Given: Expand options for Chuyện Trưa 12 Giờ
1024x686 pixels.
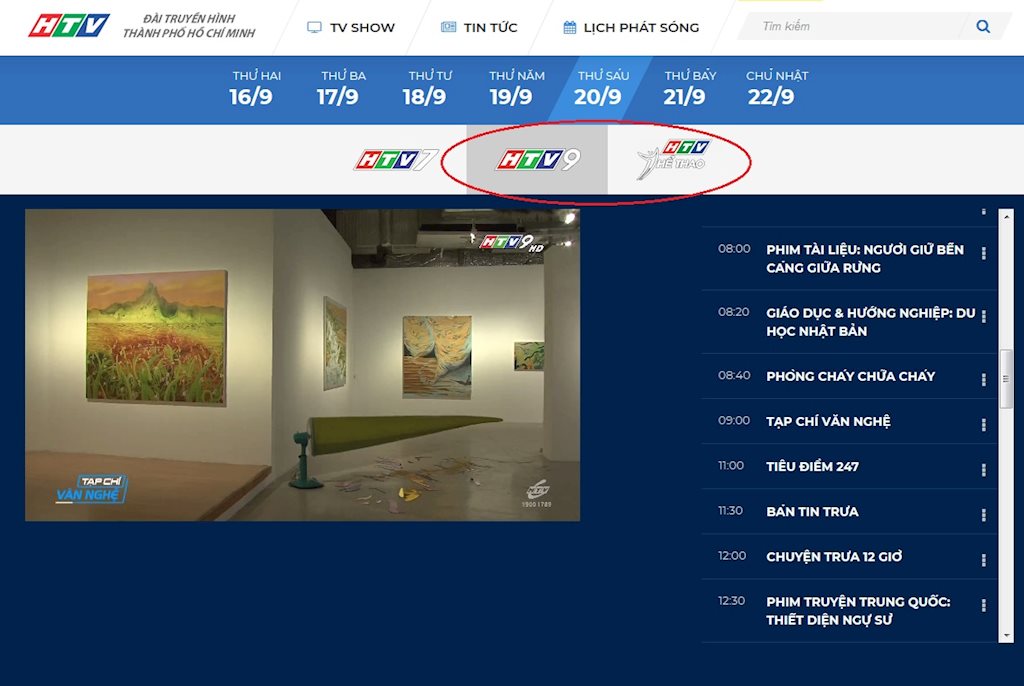Looking at the screenshot, I should coord(984,559).
